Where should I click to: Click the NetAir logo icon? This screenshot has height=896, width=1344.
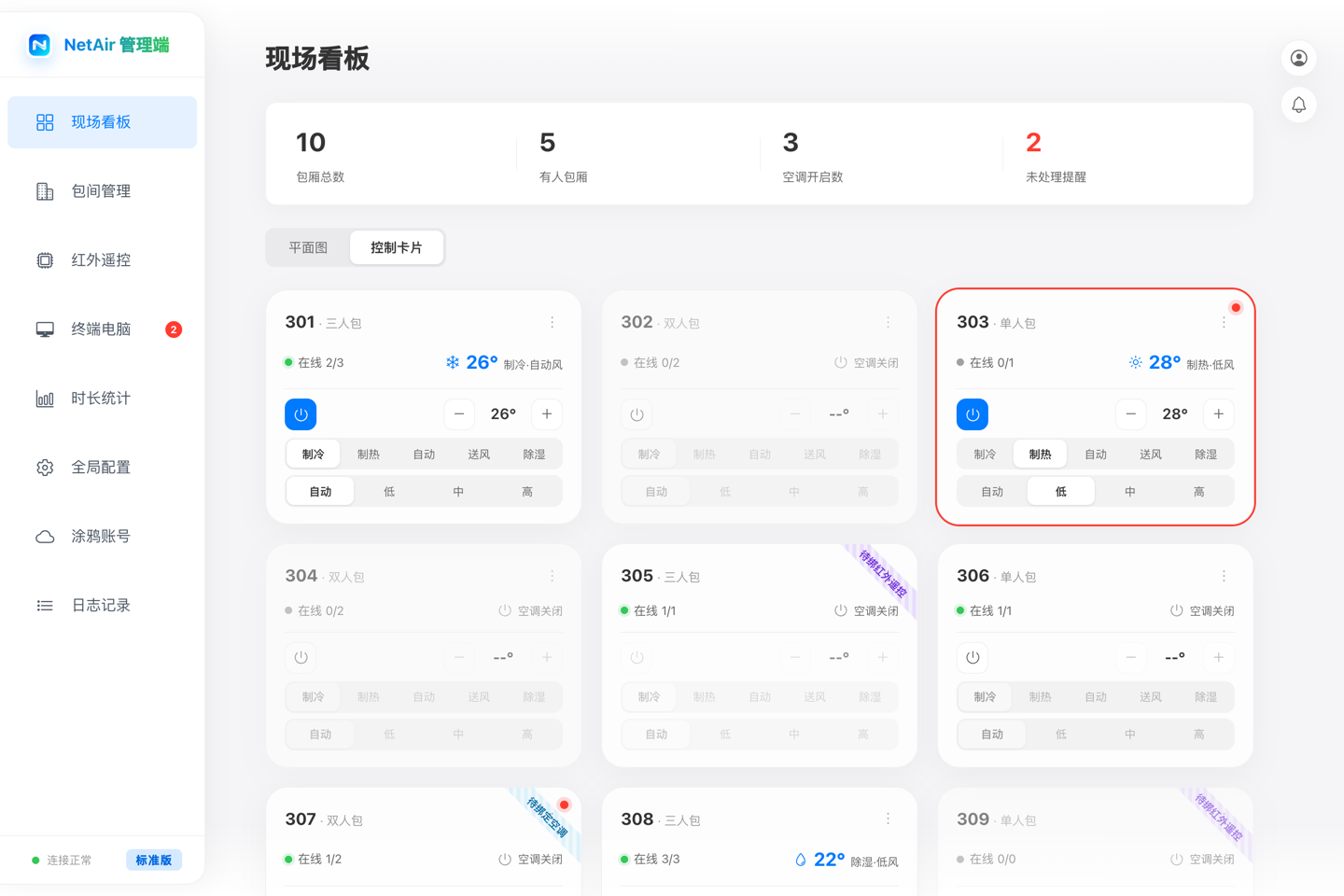39,45
